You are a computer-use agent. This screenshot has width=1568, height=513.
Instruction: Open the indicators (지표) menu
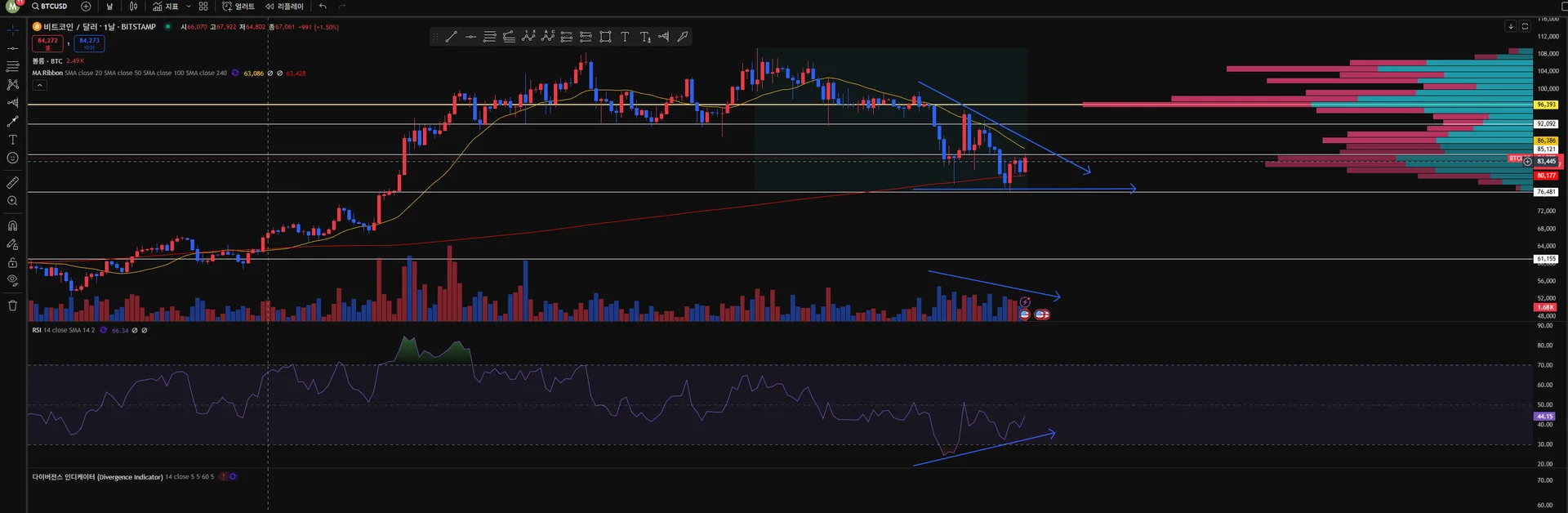pyautogui.click(x=166, y=7)
